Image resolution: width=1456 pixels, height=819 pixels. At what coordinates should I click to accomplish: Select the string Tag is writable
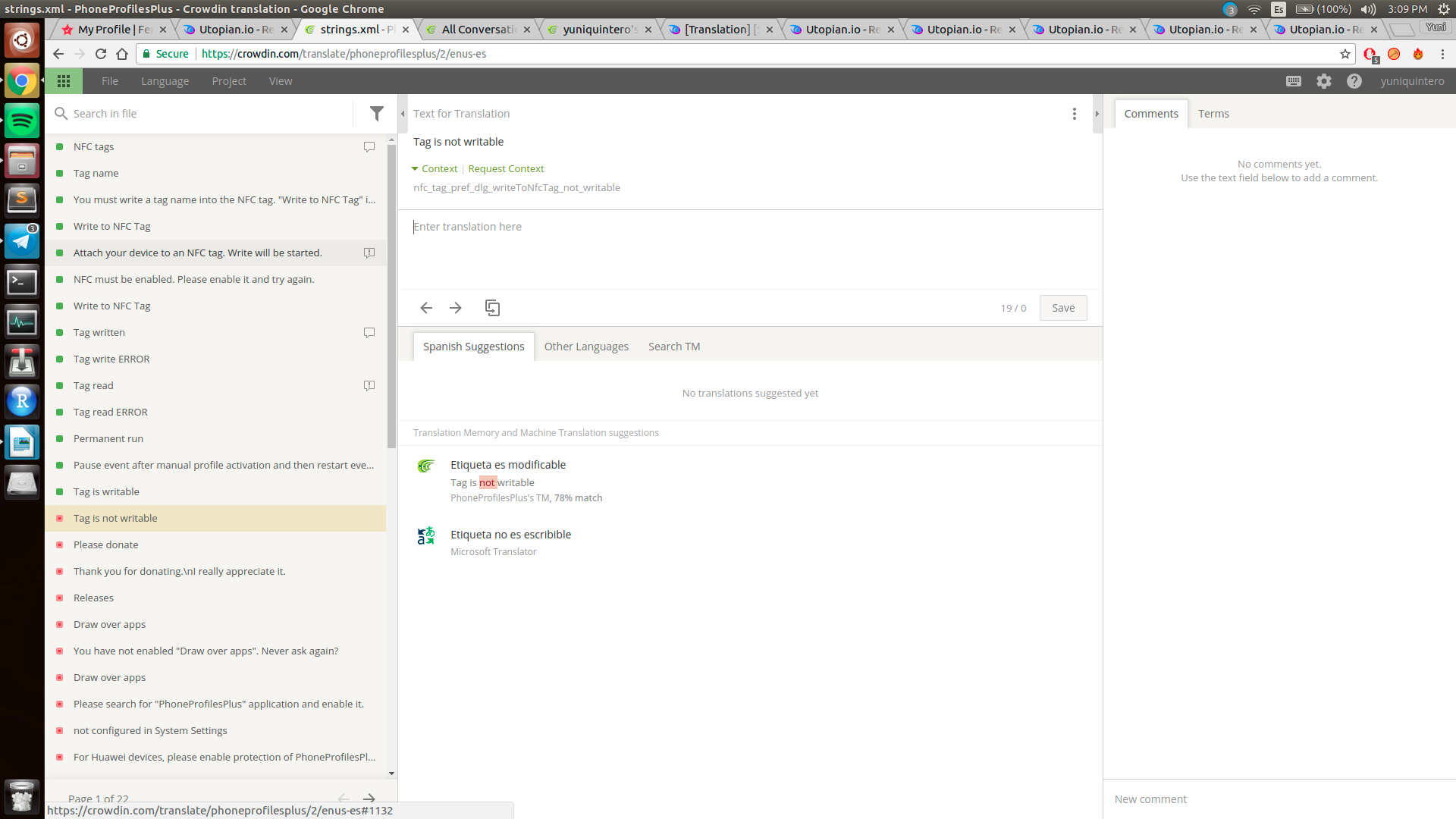click(215, 492)
